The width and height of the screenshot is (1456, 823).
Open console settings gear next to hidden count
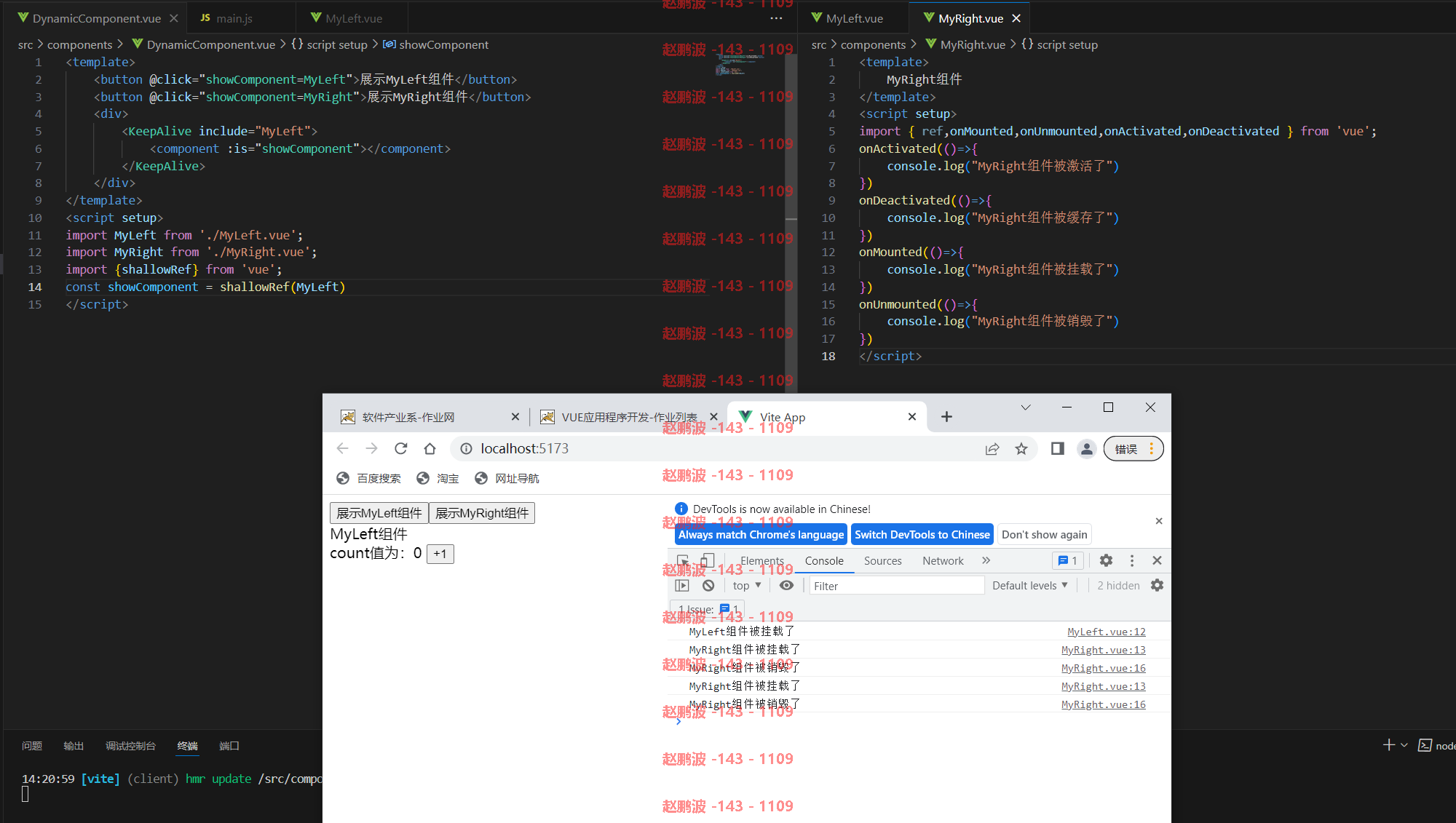point(1157,586)
